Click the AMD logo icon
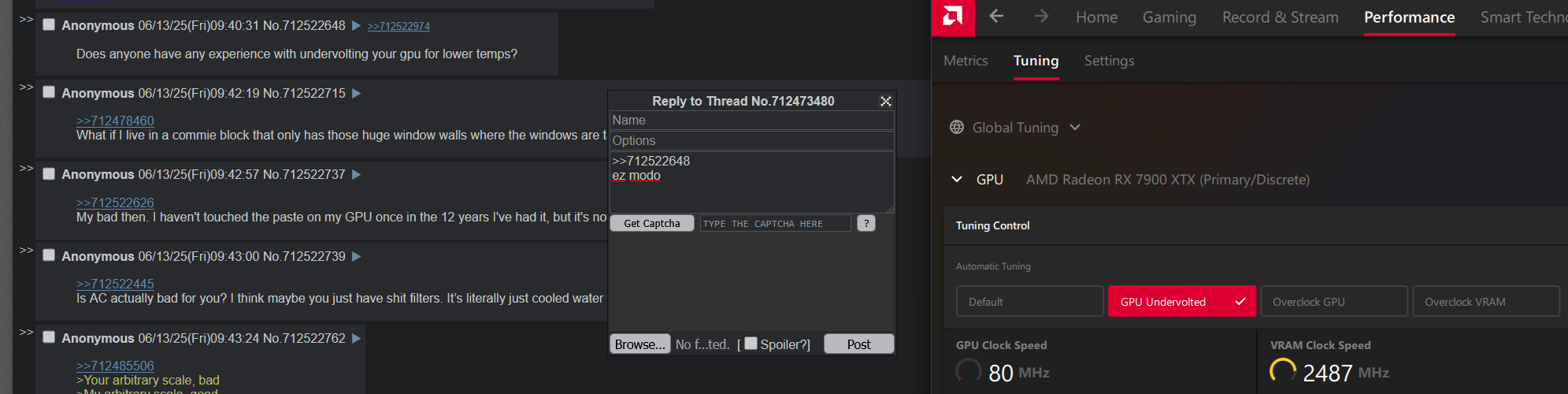Viewport: 1568px width, 394px height. pos(953,17)
